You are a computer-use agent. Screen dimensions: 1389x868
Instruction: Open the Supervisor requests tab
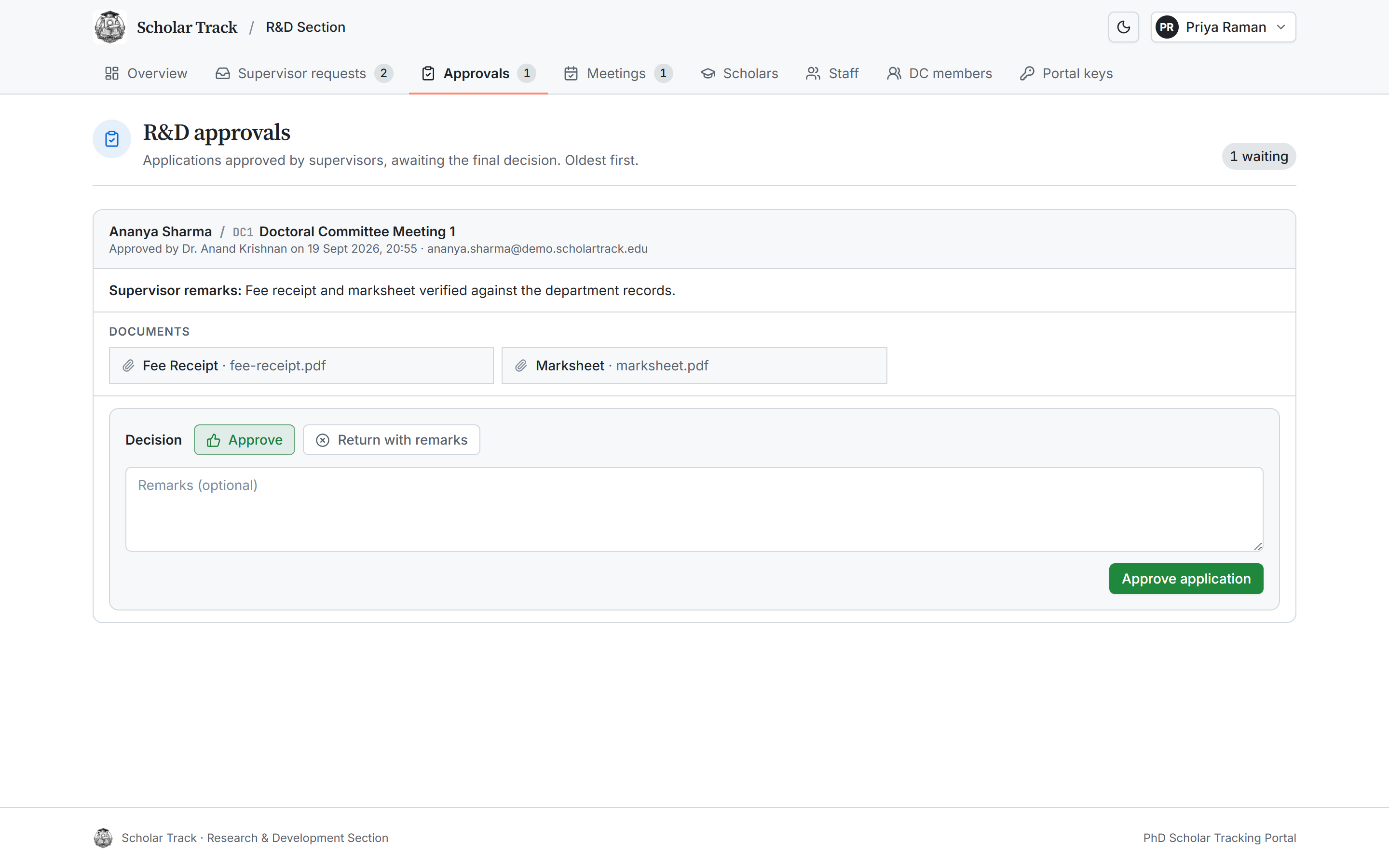coord(304,73)
